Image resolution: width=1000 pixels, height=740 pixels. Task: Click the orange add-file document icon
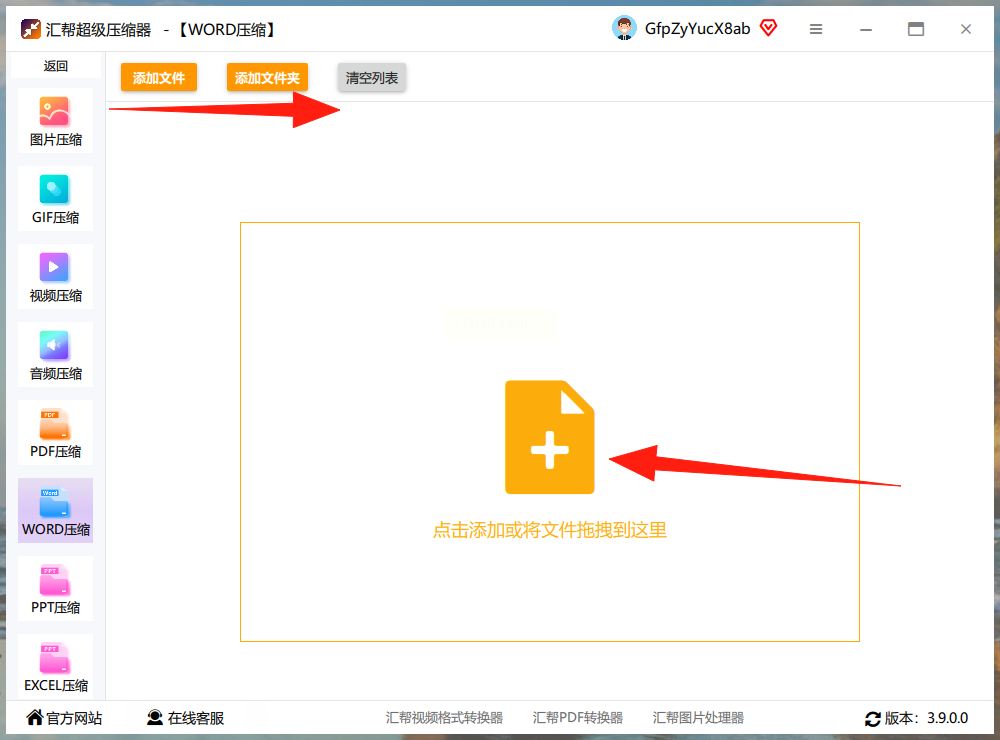(x=550, y=437)
